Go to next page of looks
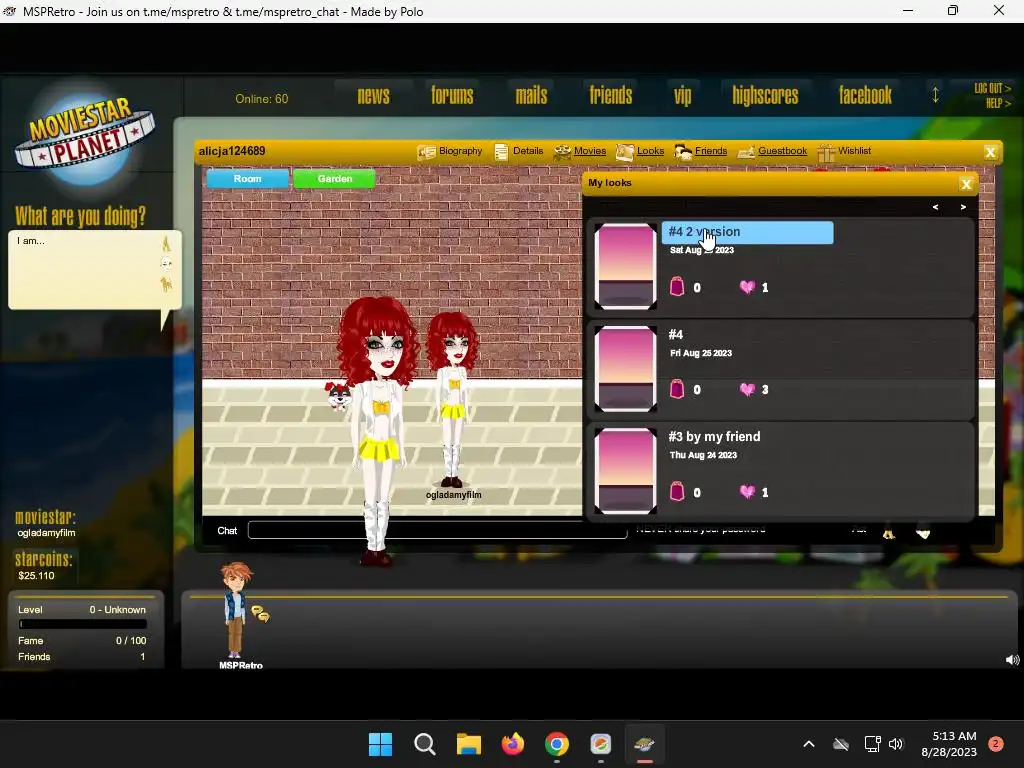 [x=963, y=207]
